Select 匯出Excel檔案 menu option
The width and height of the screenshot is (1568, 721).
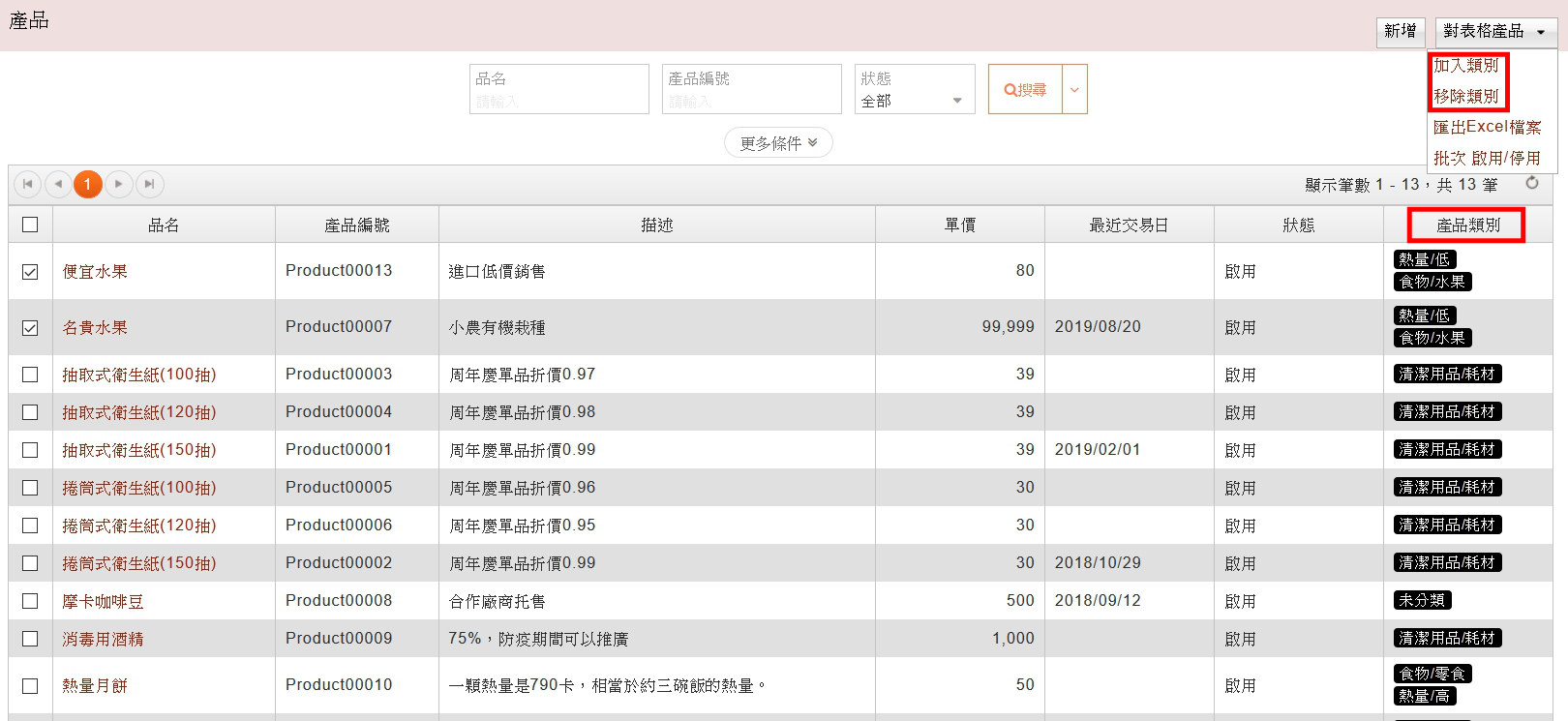pyautogui.click(x=1487, y=127)
